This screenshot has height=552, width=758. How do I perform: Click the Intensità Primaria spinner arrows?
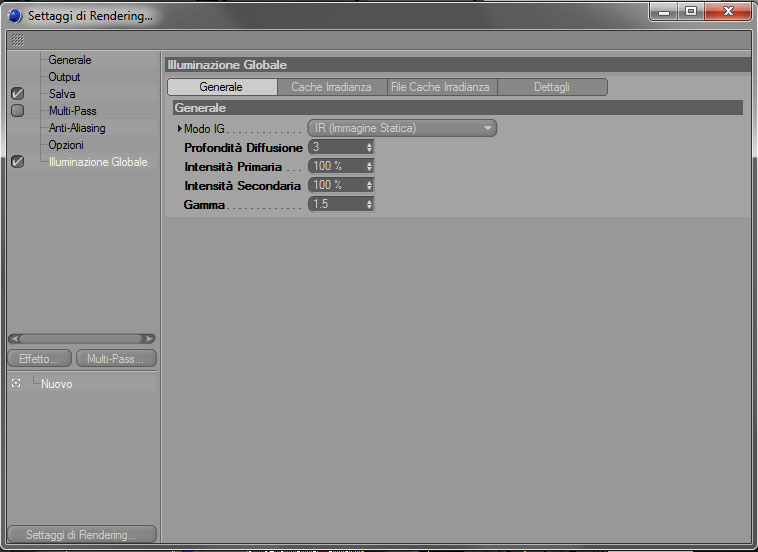tap(369, 166)
